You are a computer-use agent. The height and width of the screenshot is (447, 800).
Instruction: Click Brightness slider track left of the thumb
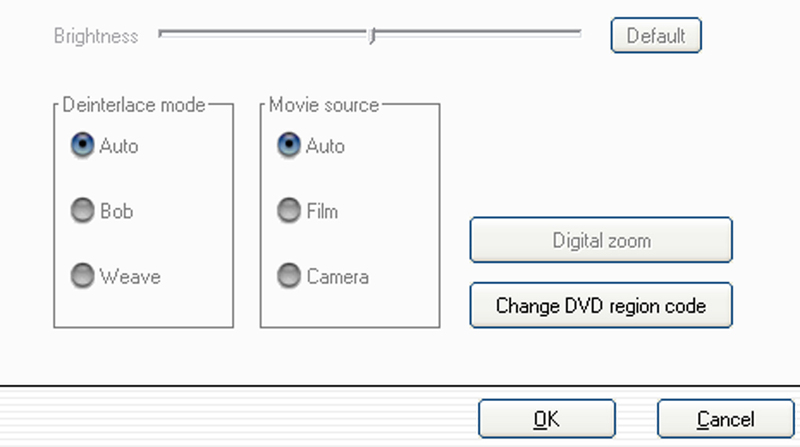(x=263, y=34)
